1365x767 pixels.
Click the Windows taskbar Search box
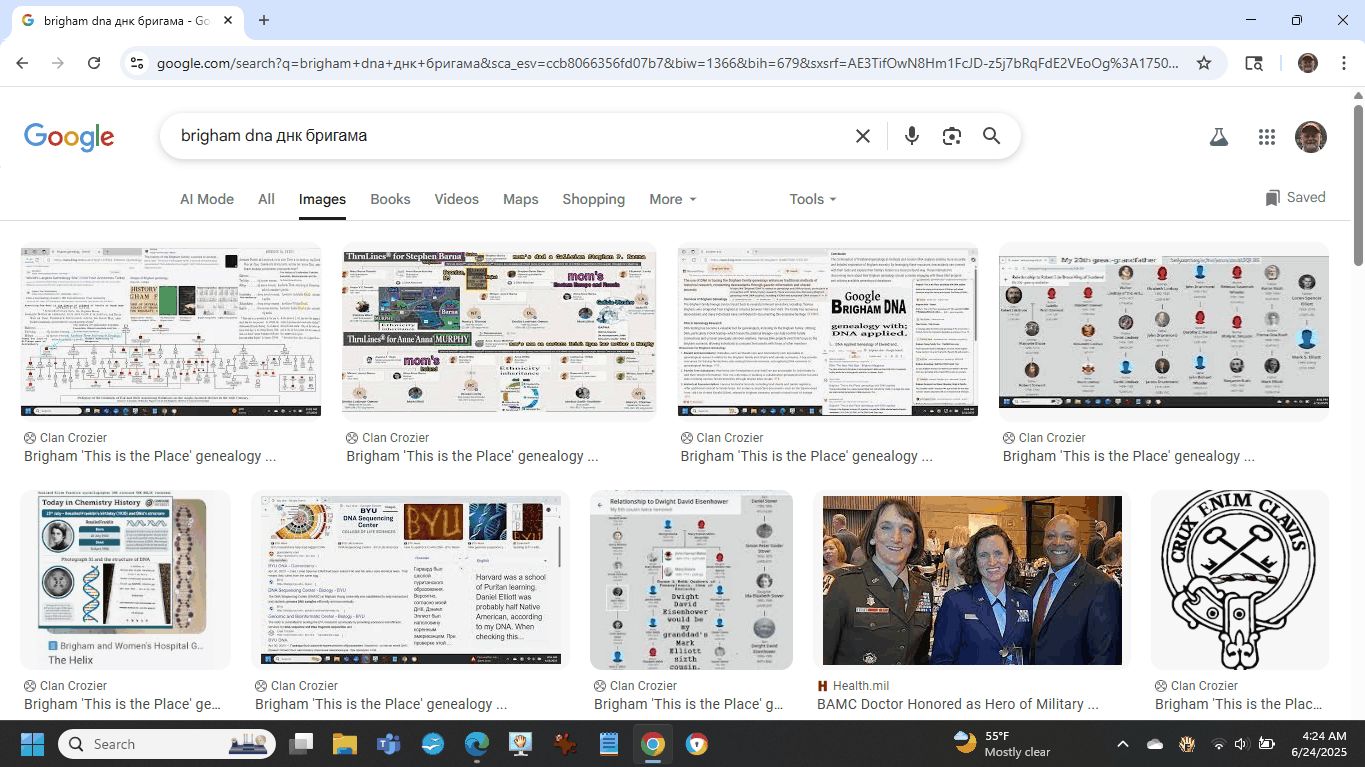[x=168, y=744]
